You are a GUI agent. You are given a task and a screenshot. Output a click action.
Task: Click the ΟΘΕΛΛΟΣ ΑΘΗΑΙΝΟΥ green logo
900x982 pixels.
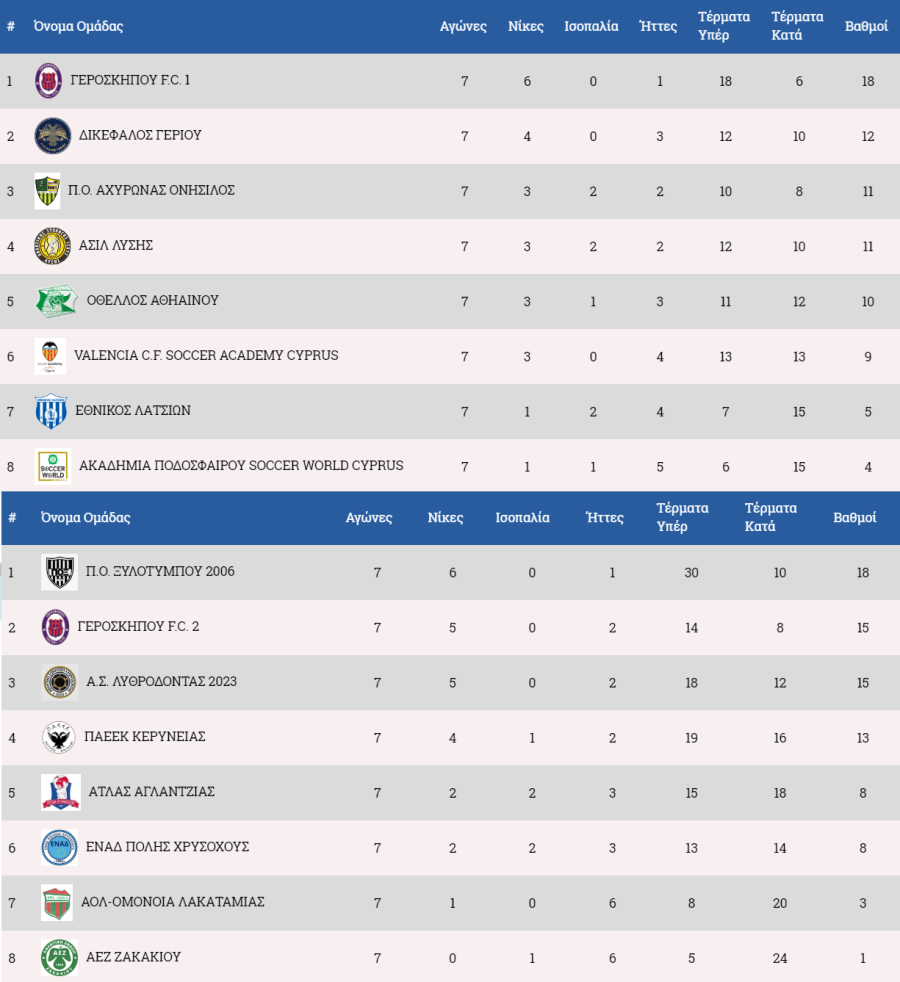[56, 301]
